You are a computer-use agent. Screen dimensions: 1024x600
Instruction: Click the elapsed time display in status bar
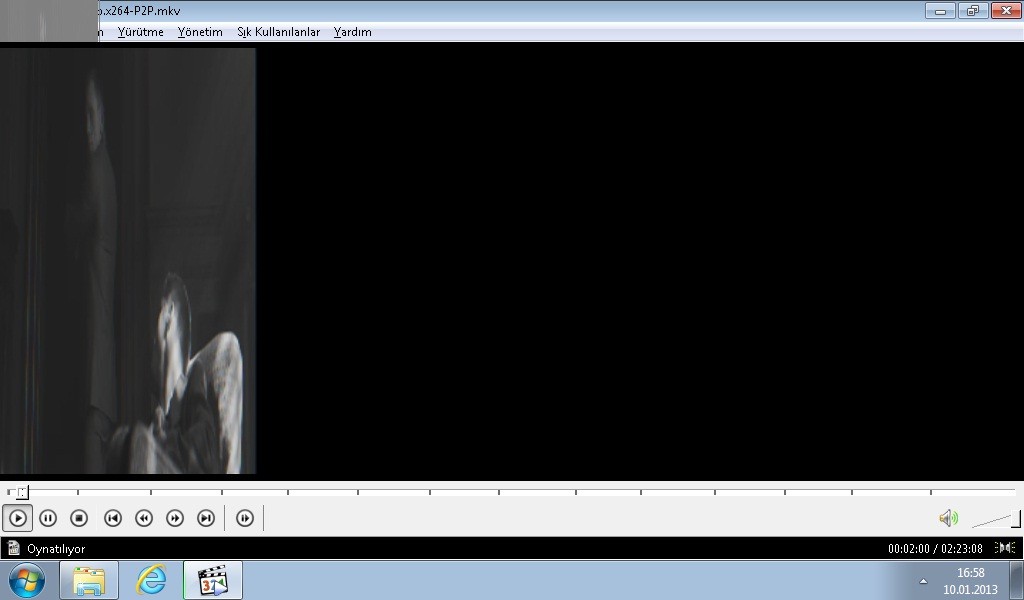[x=935, y=549]
